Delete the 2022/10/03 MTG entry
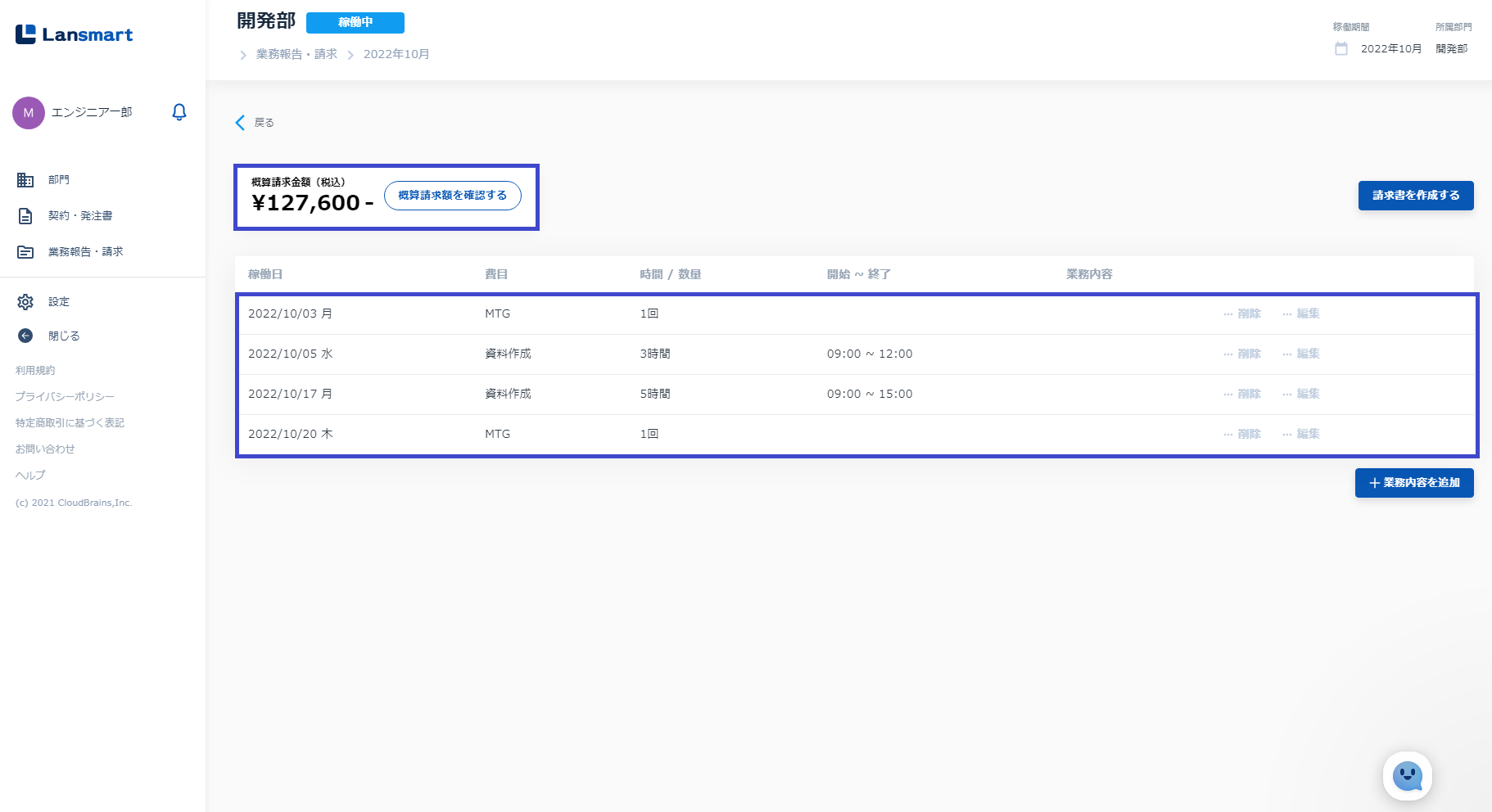 1242,314
